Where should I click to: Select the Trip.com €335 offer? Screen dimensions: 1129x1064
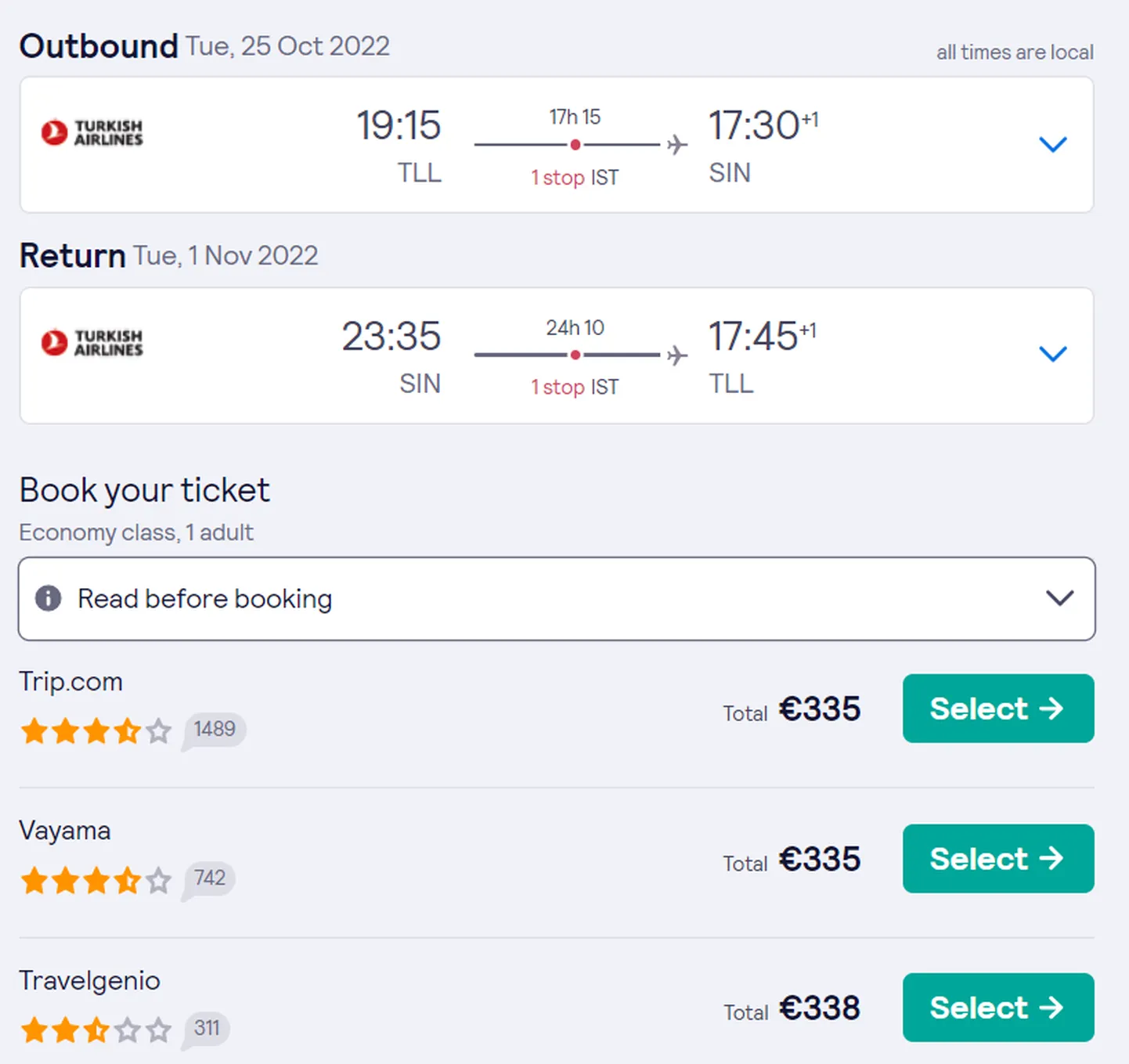[x=998, y=709]
